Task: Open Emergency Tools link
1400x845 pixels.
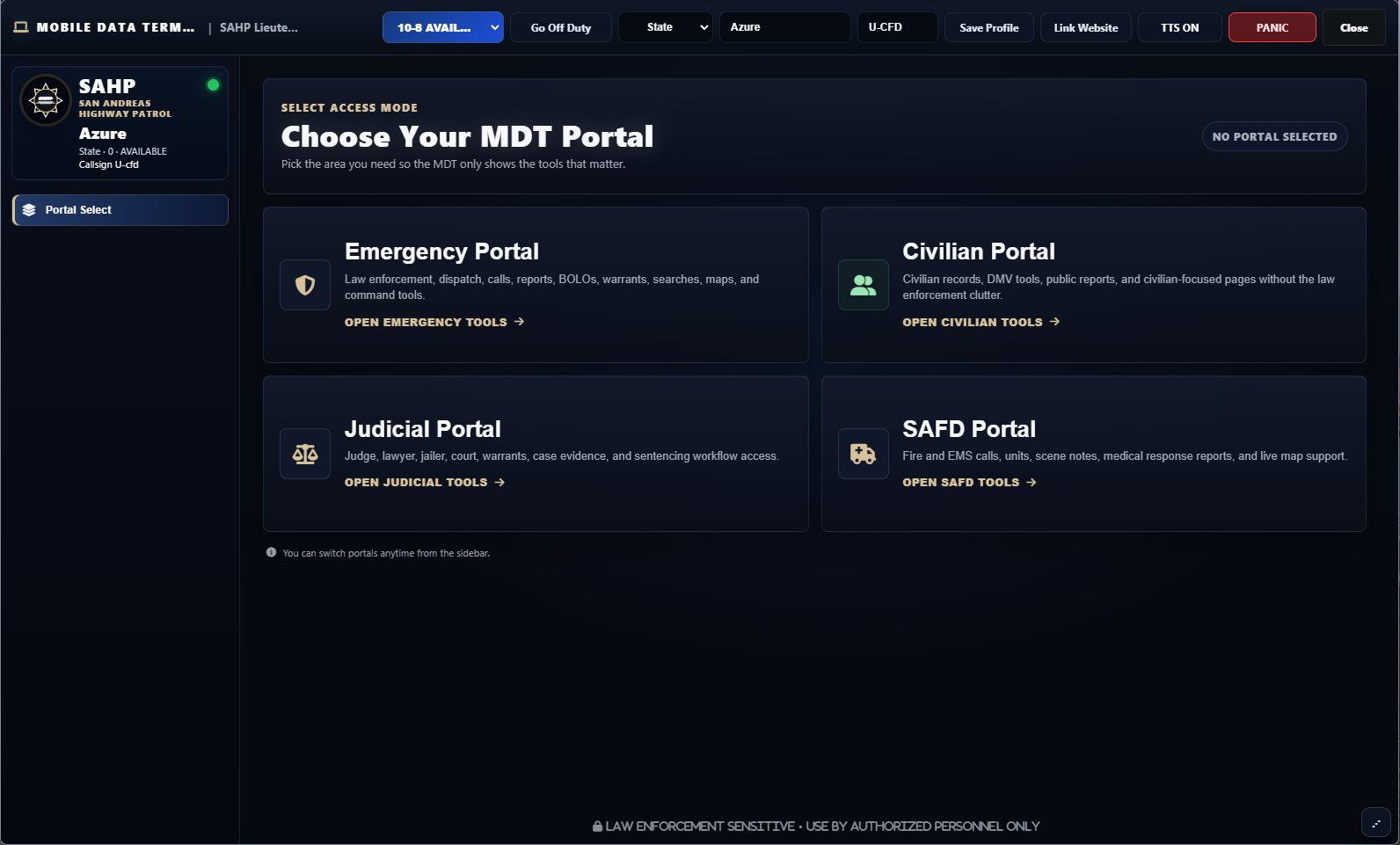Action: pyautogui.click(x=434, y=322)
